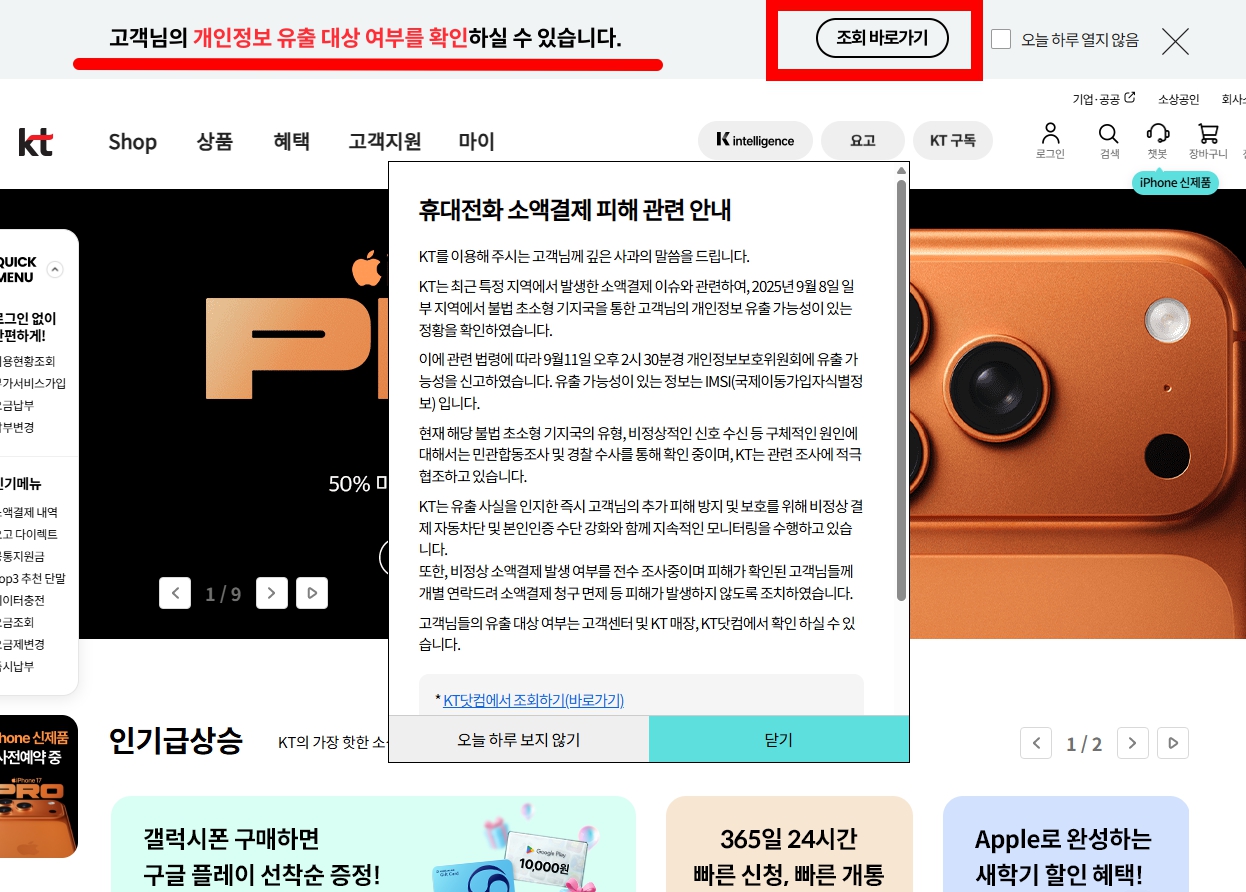Click 'KT닷컴에서 조회하기(바로가기)' link

[x=533, y=700]
